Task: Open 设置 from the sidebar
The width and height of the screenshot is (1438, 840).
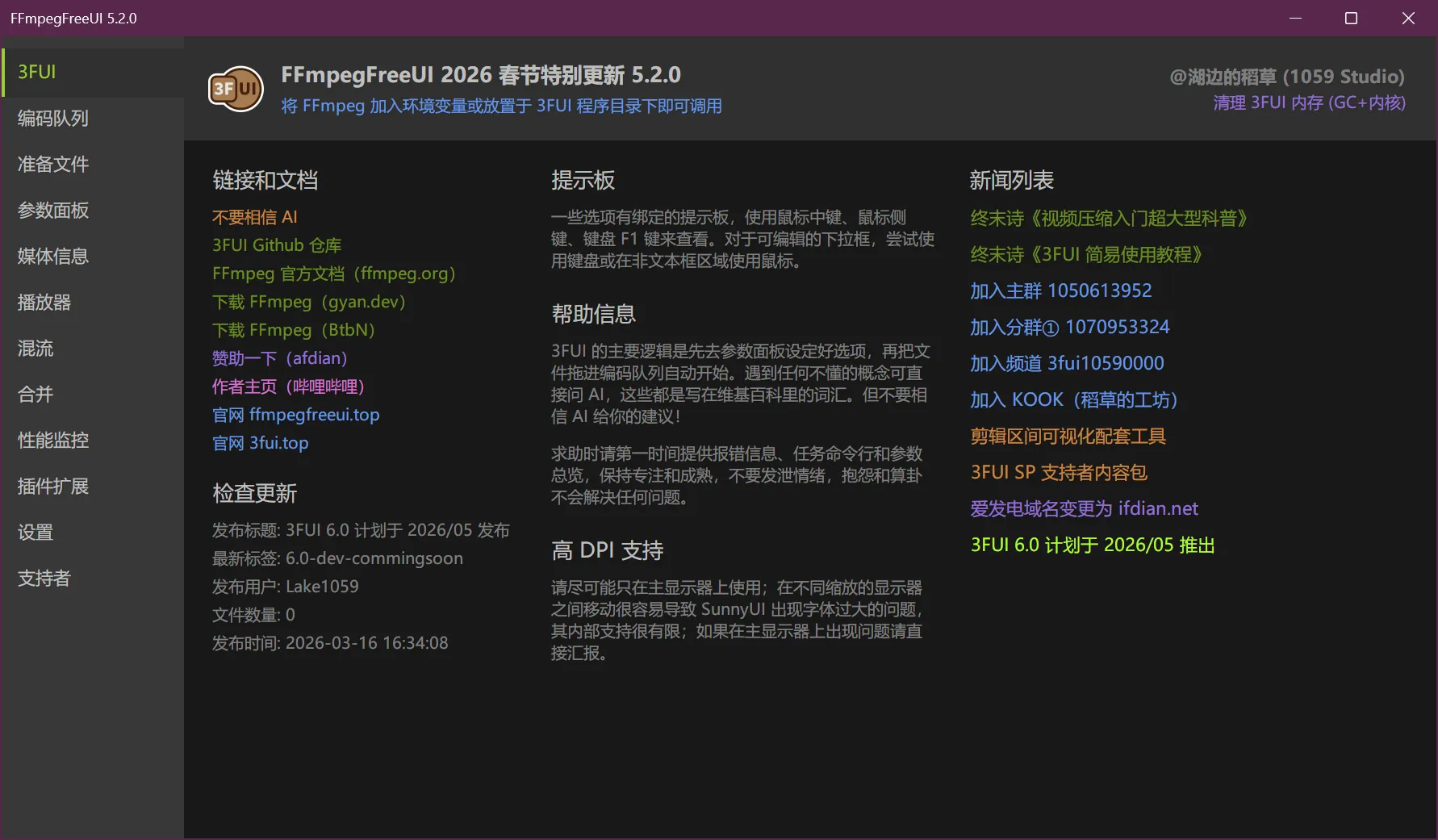Action: coord(36,533)
